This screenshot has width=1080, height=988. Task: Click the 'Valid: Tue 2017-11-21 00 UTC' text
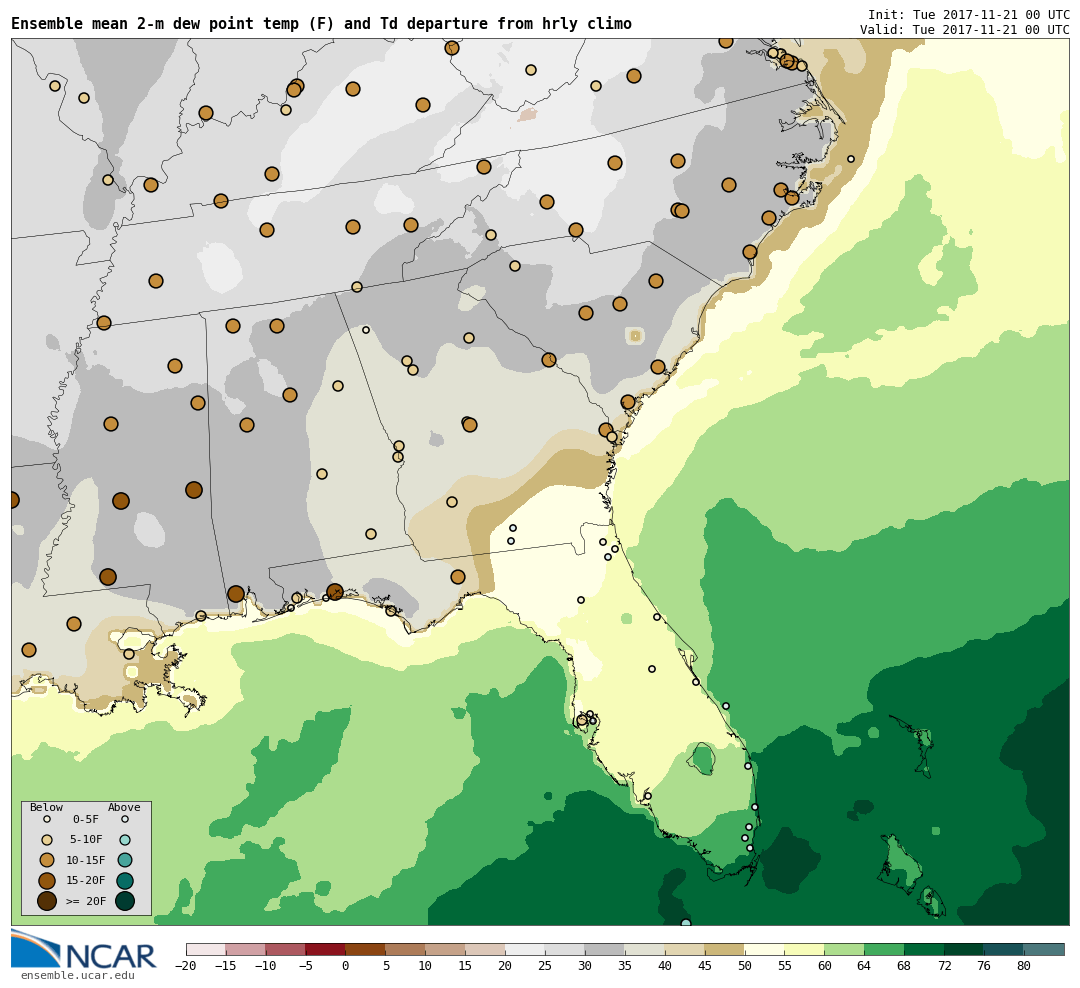tap(964, 30)
